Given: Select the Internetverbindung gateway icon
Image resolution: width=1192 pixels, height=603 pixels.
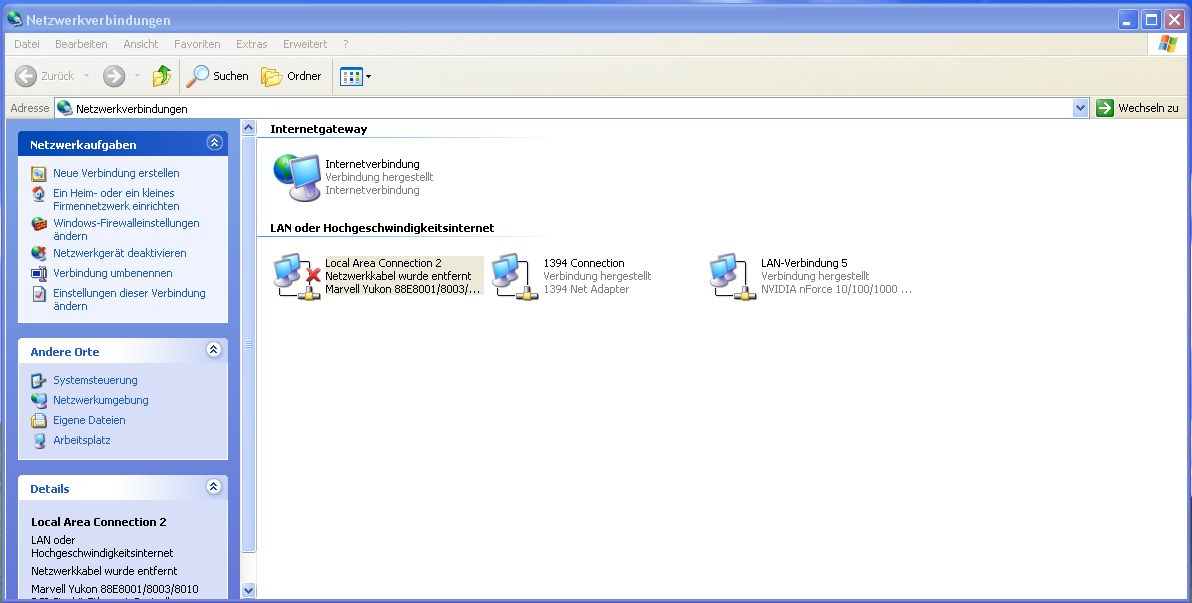Looking at the screenshot, I should 297,176.
